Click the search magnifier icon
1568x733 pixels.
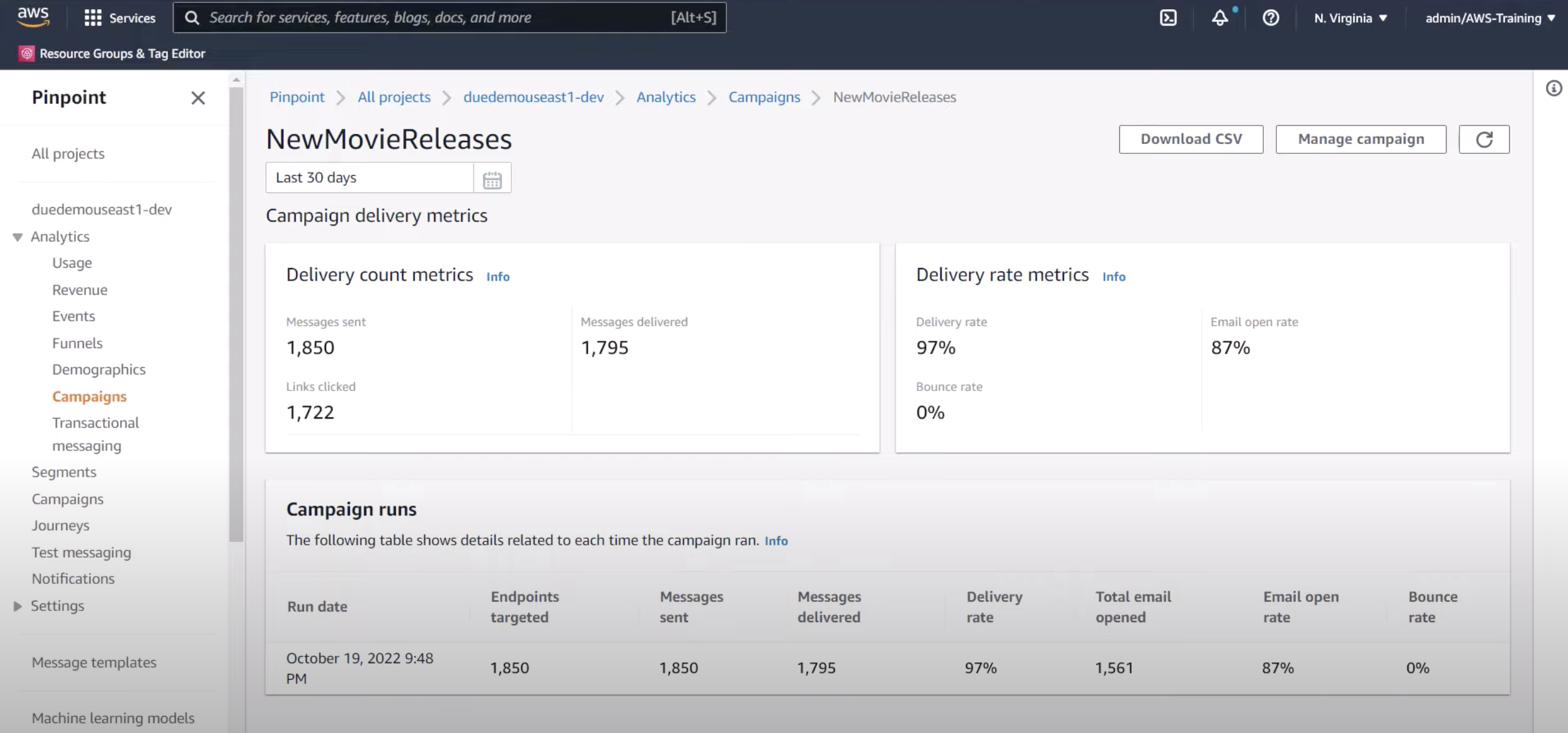[x=192, y=17]
